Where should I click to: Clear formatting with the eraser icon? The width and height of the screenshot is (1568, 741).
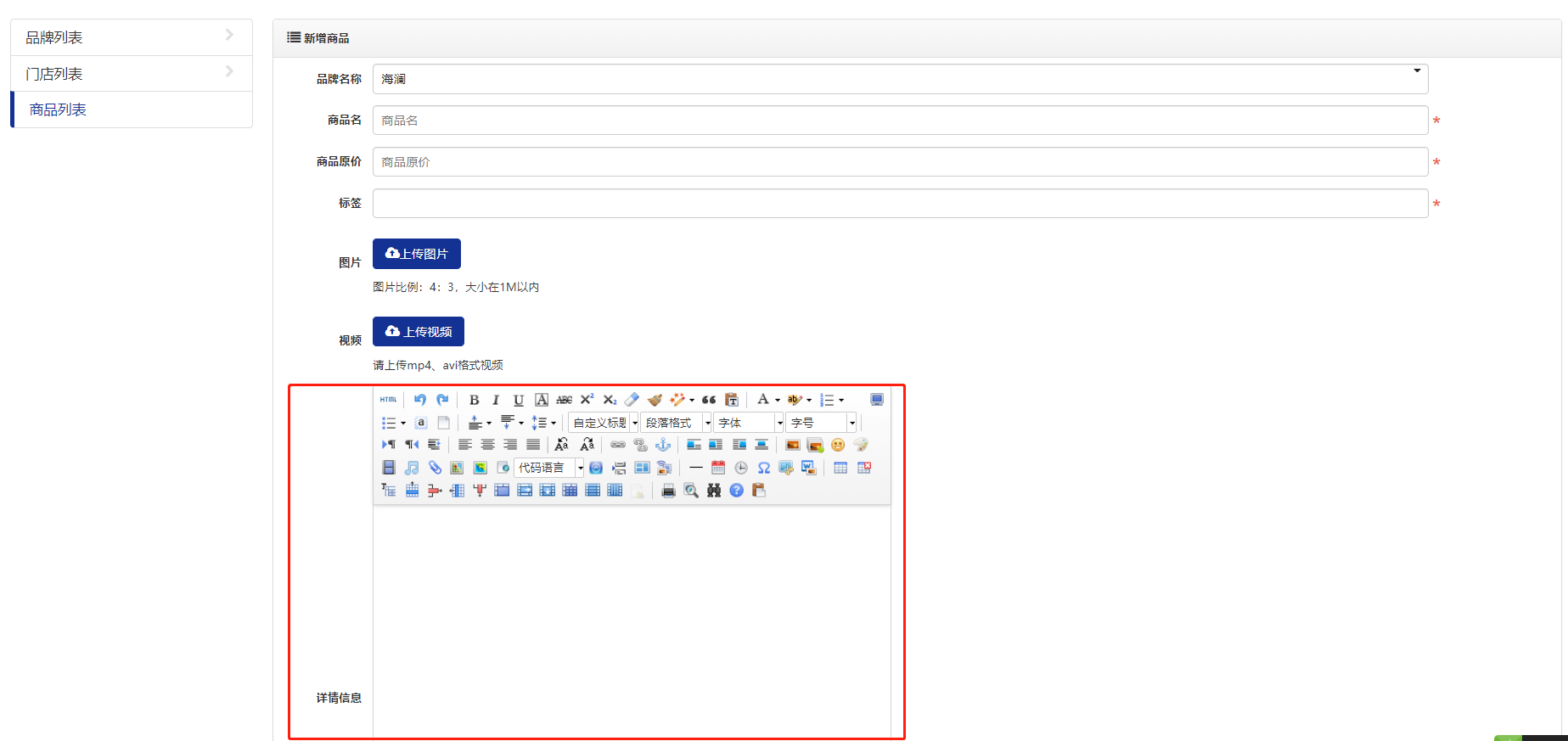pos(632,400)
